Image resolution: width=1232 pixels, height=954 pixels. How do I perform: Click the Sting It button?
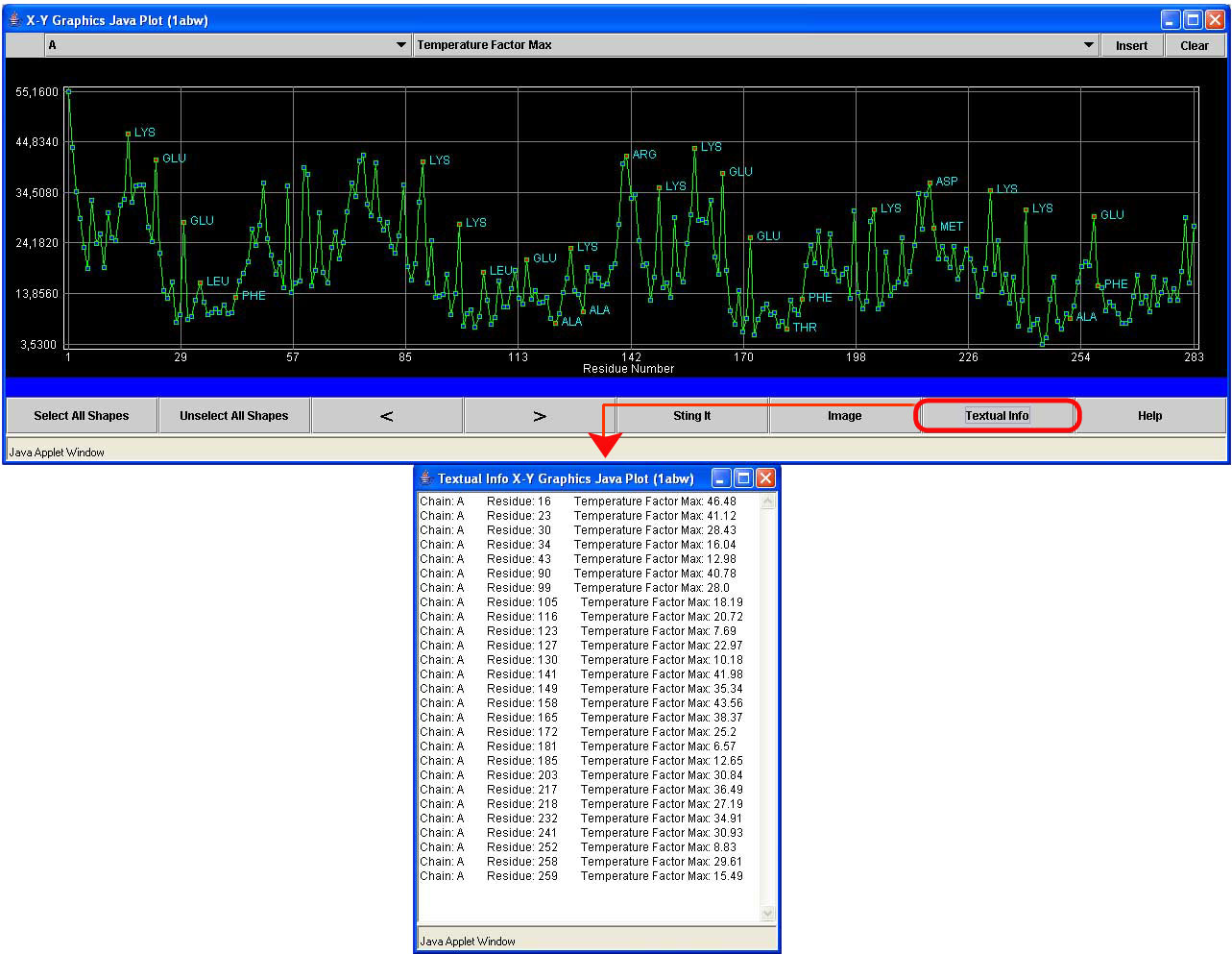point(692,416)
